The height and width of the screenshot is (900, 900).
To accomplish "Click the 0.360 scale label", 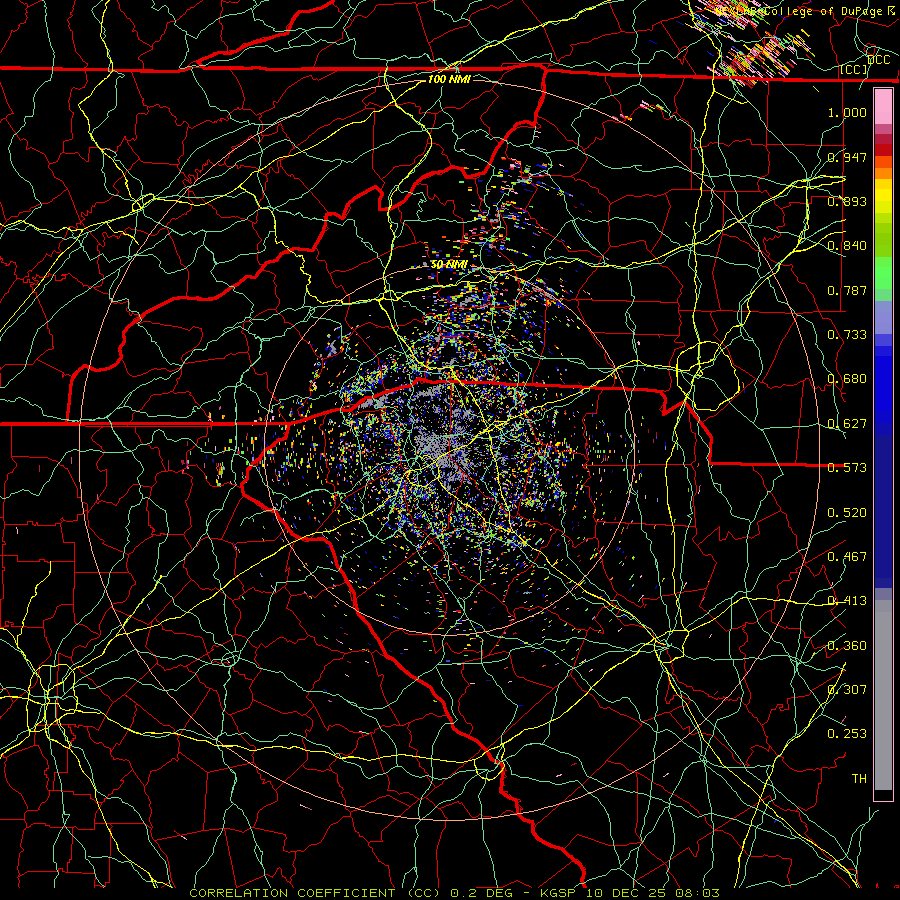I will point(847,646).
